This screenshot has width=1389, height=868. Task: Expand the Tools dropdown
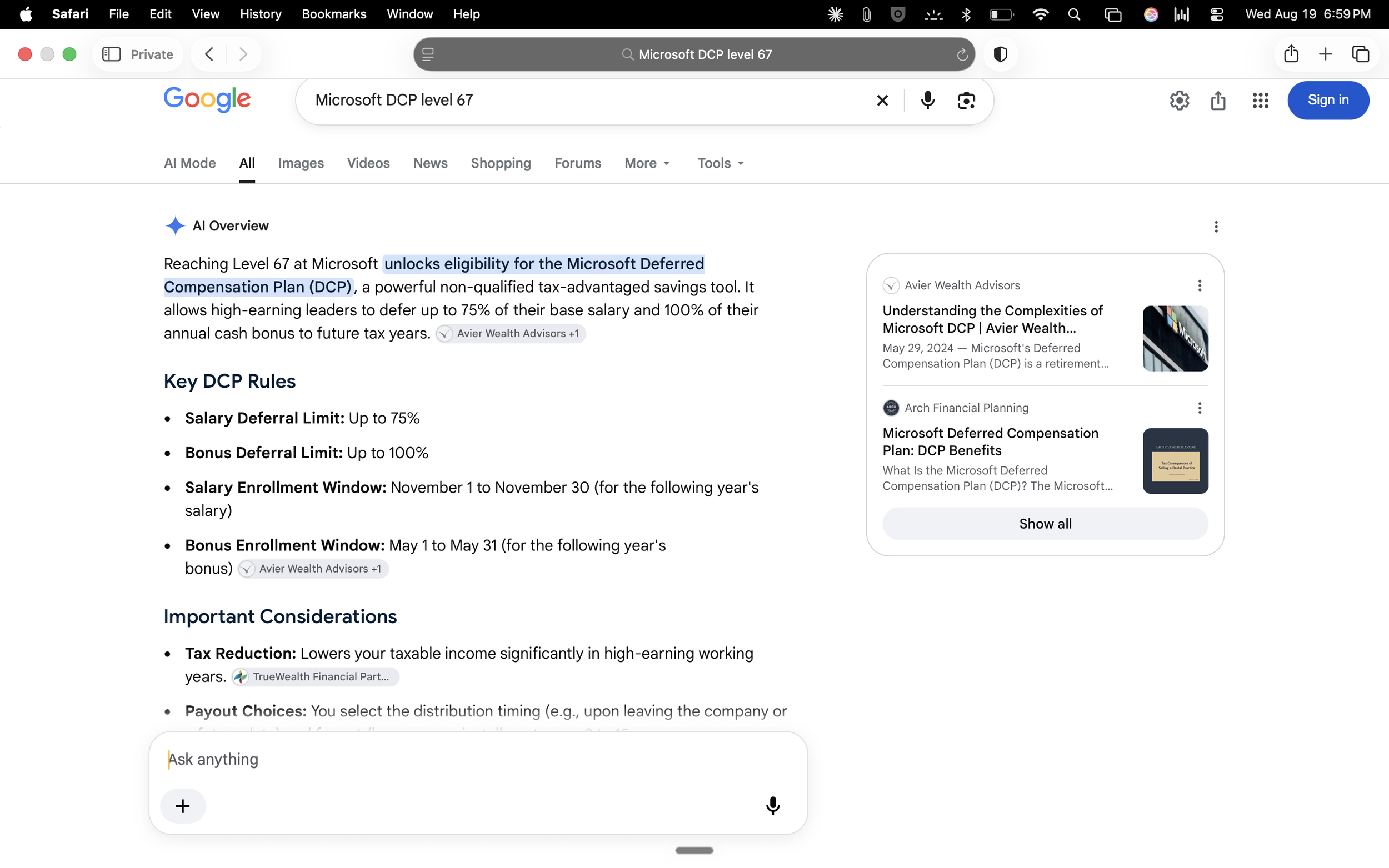click(720, 163)
